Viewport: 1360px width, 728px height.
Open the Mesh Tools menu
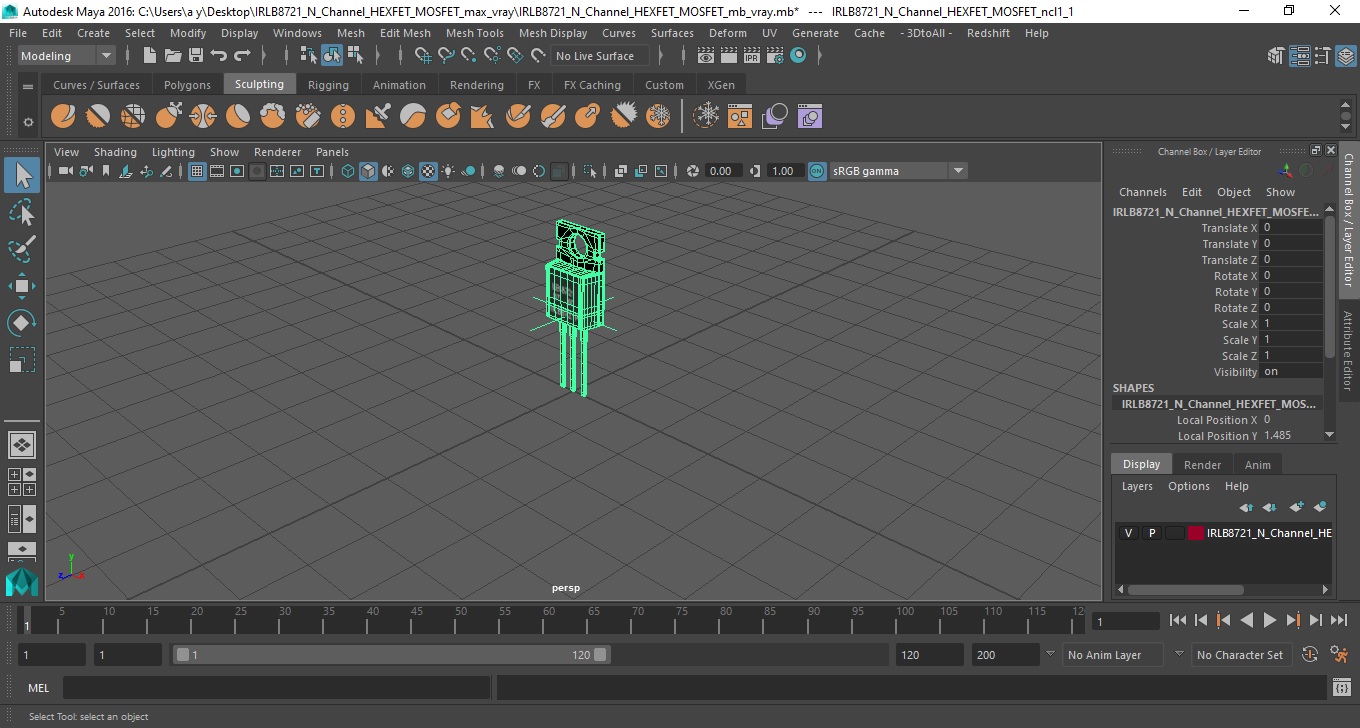tap(475, 33)
